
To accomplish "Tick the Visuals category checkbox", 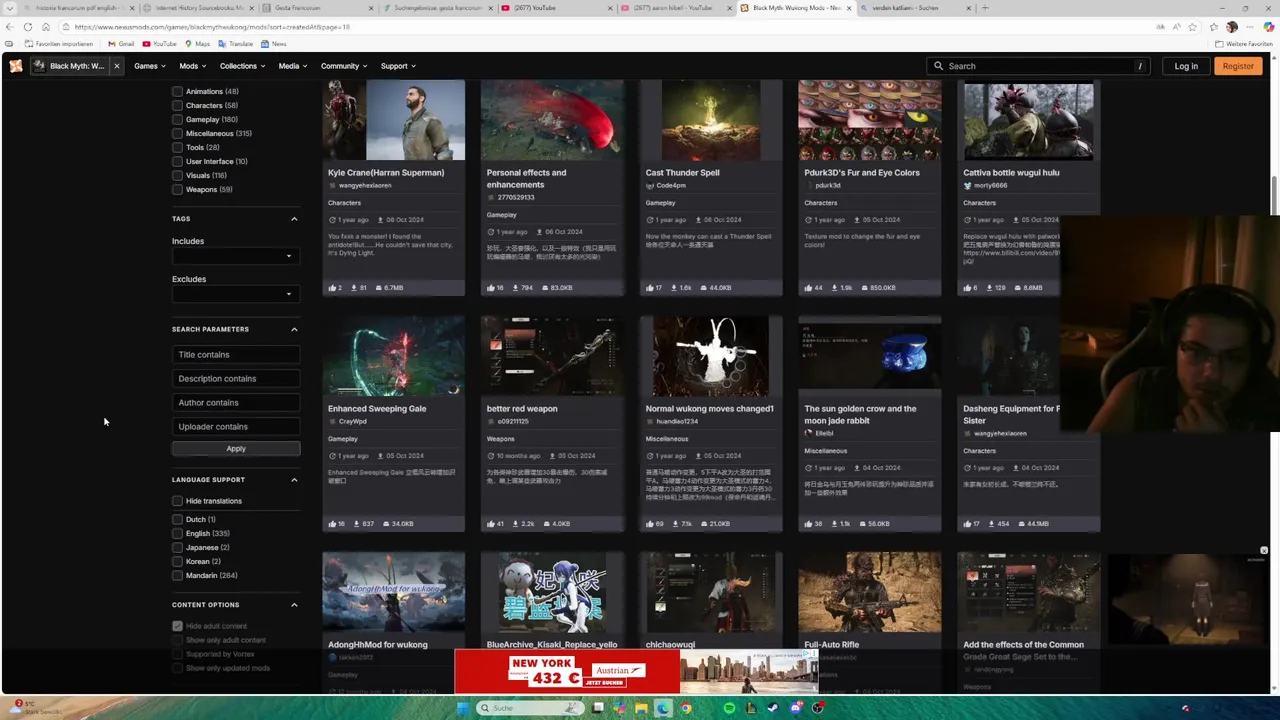I will (177, 175).
